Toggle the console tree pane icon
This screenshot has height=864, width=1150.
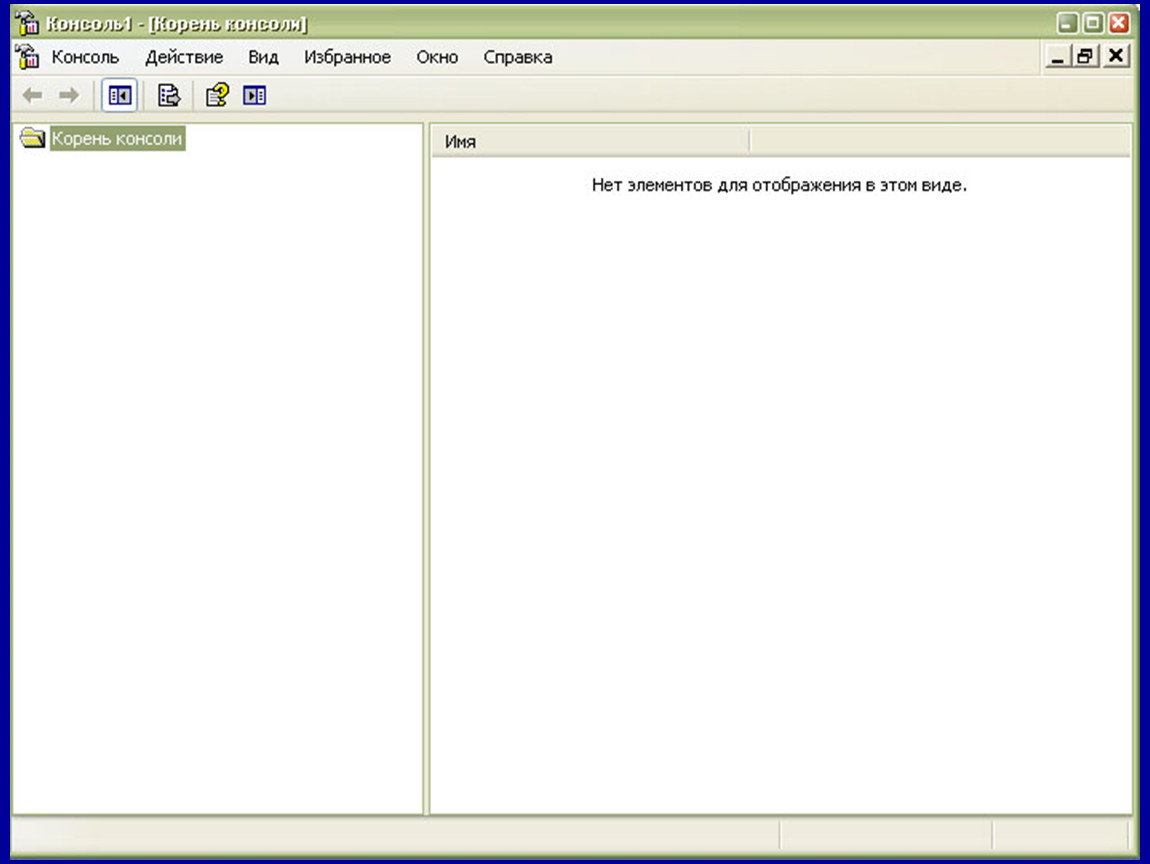coord(120,95)
